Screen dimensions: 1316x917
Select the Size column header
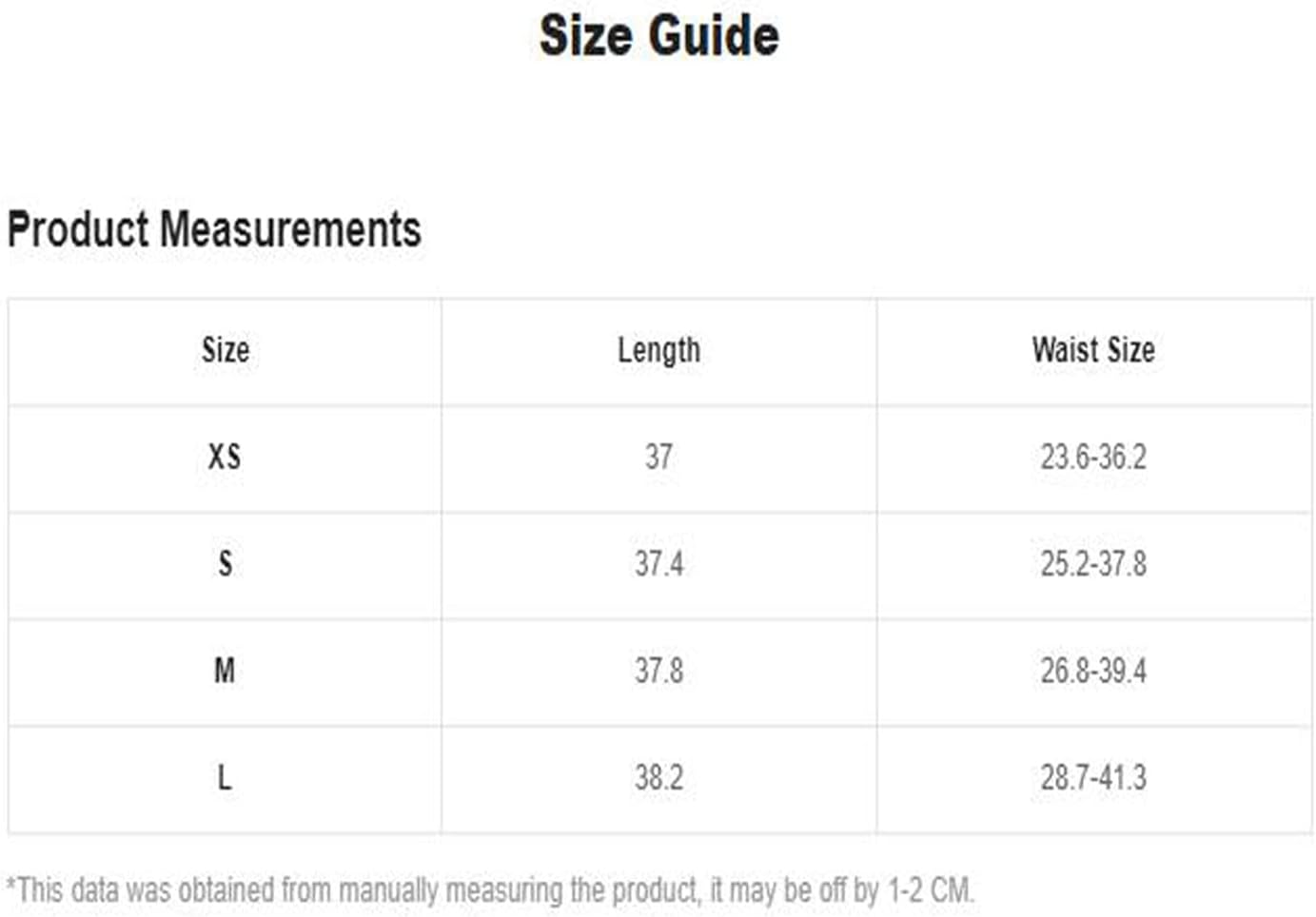pyautogui.click(x=226, y=350)
